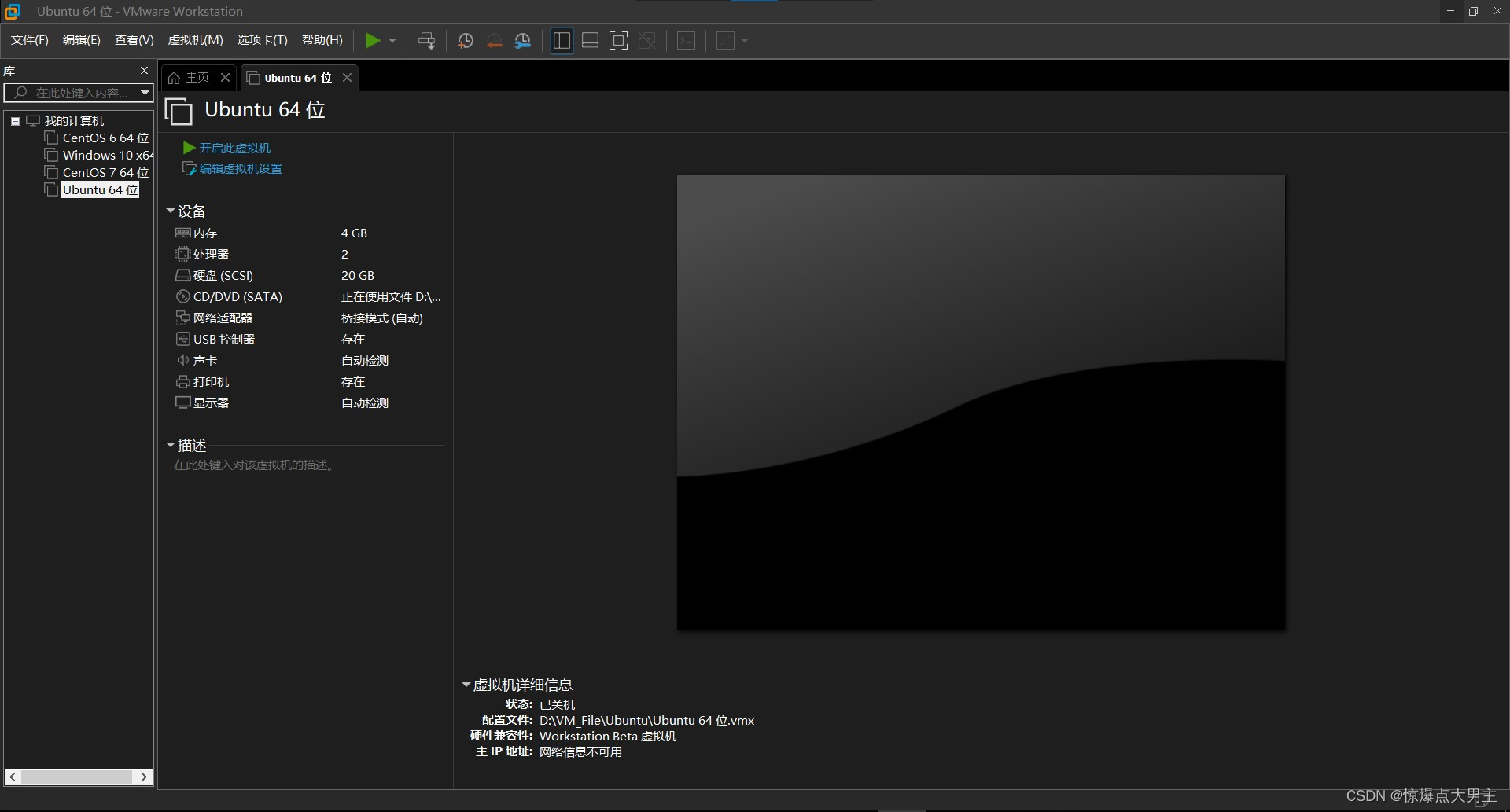Close the 主页 tab
Viewport: 1510px width, 812px height.
pos(226,77)
